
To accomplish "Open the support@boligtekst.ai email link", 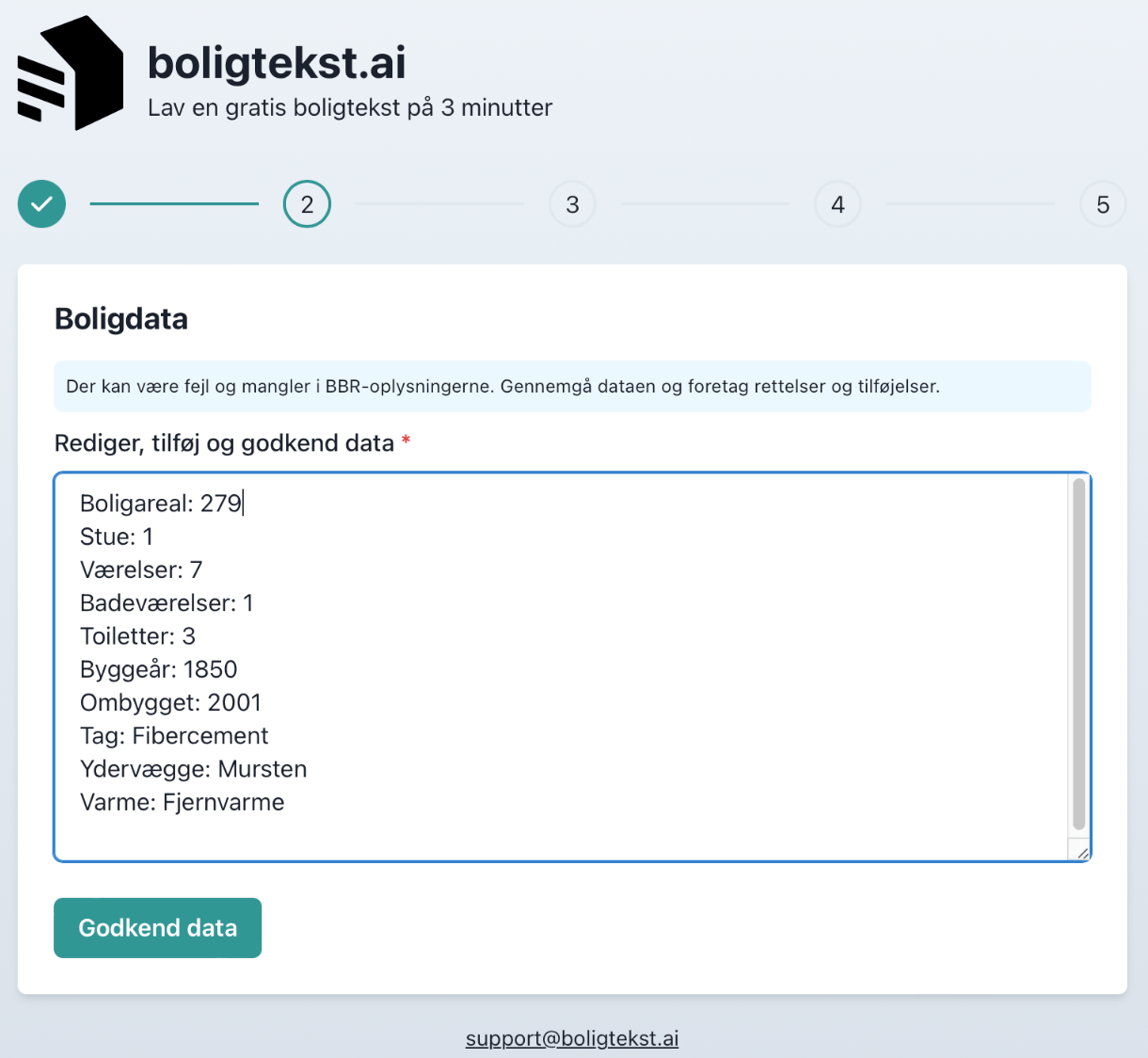I will 572,1038.
